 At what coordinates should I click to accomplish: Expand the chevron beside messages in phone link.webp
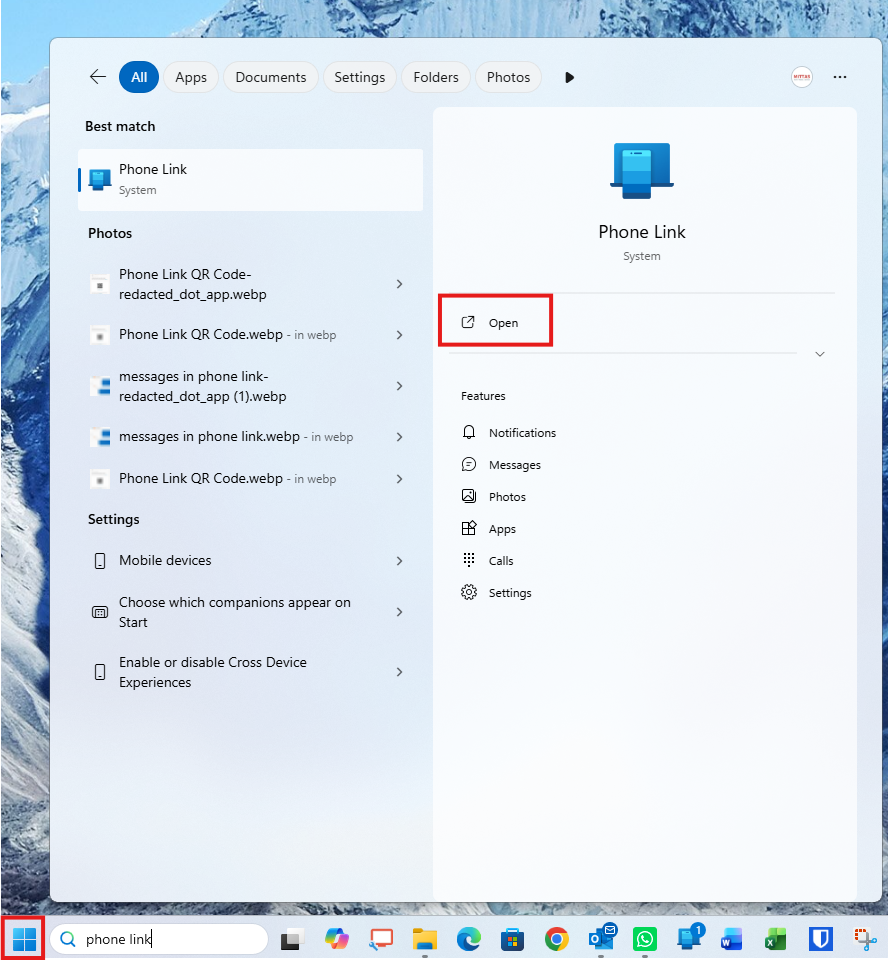click(x=400, y=437)
